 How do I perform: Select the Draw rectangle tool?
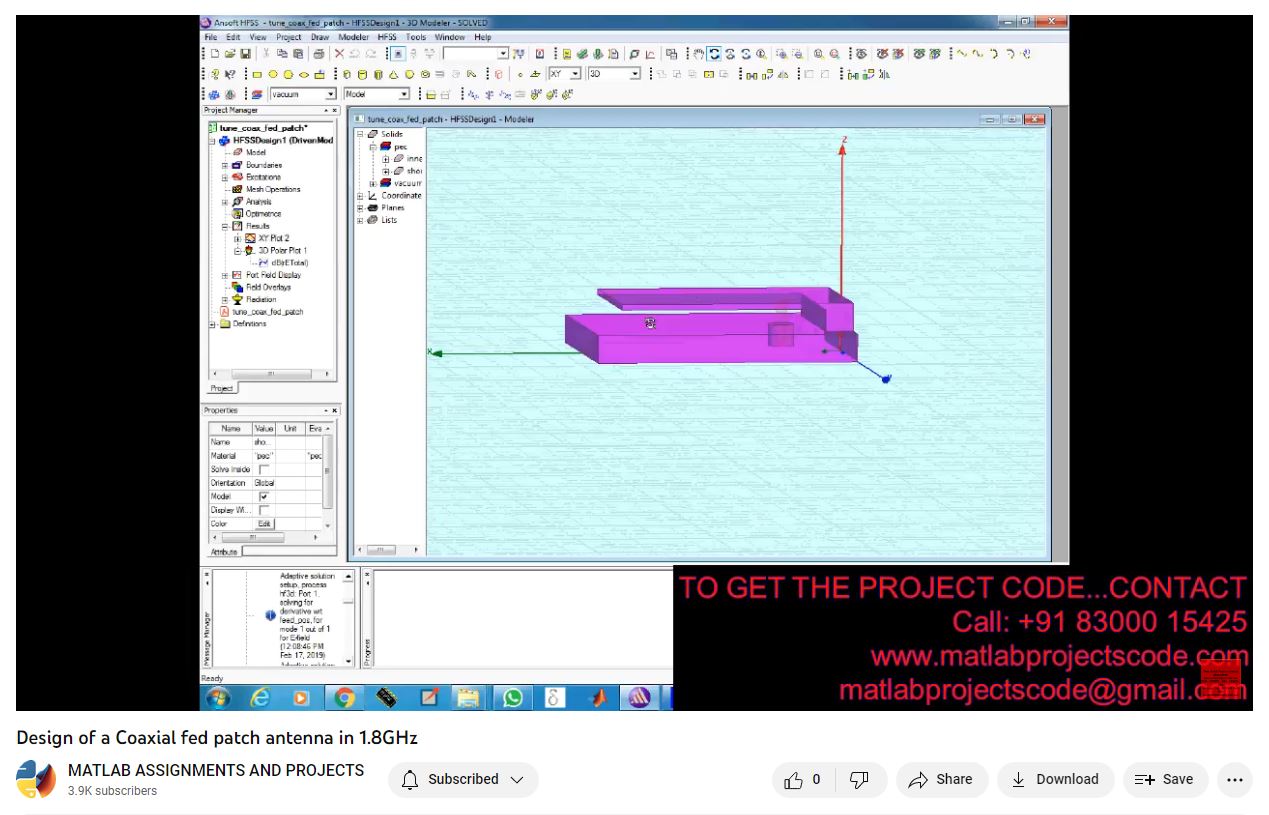point(257,74)
